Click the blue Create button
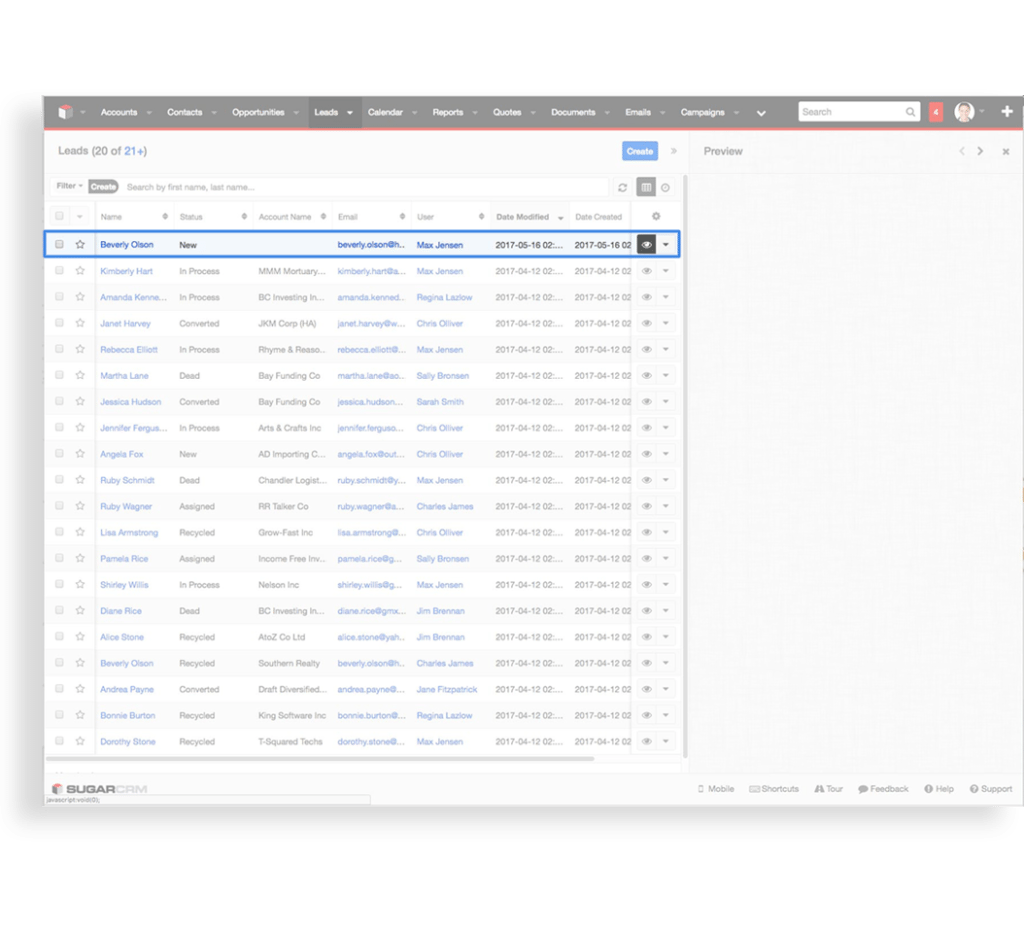1024x928 pixels. [x=639, y=151]
